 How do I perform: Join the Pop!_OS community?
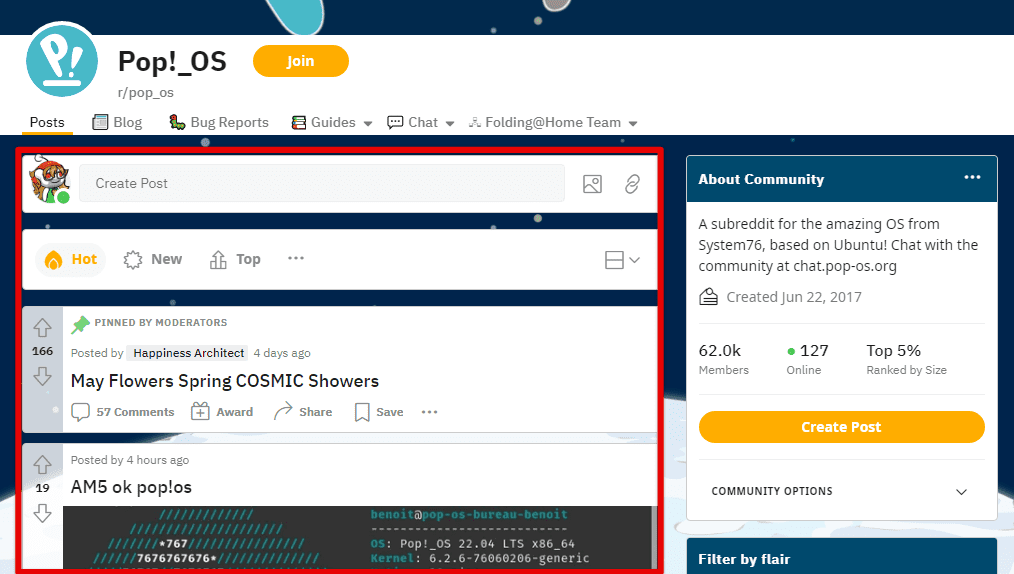coord(301,61)
